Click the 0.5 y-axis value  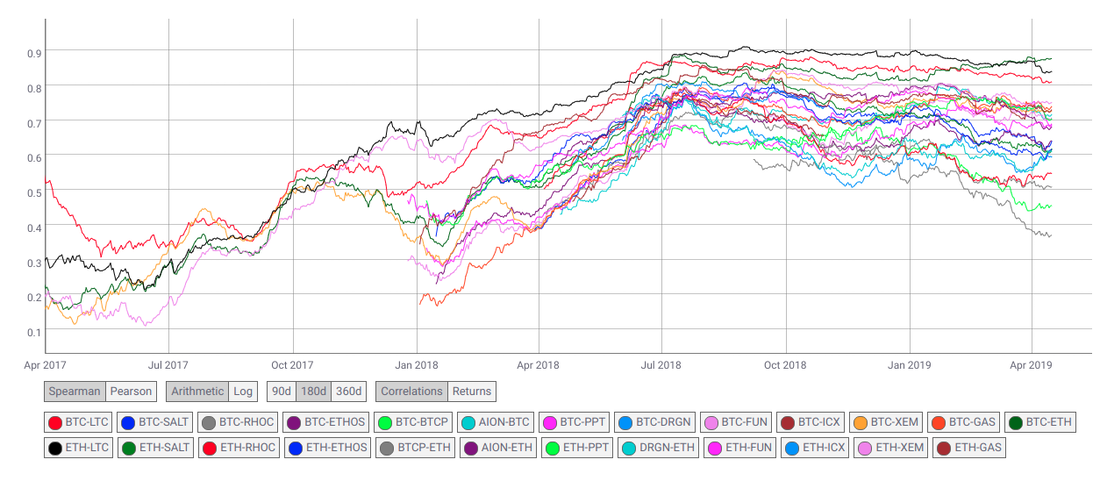pyautogui.click(x=34, y=192)
